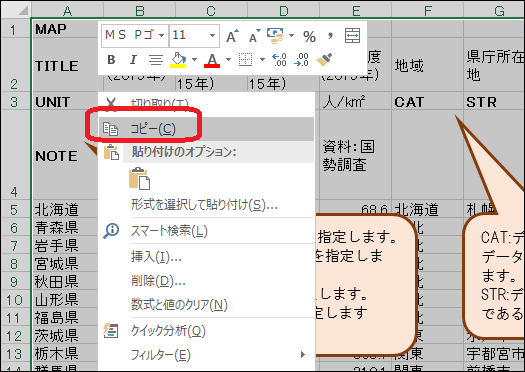
Task: Toggle italic formatting in mini toolbar
Action: click(x=133, y=60)
